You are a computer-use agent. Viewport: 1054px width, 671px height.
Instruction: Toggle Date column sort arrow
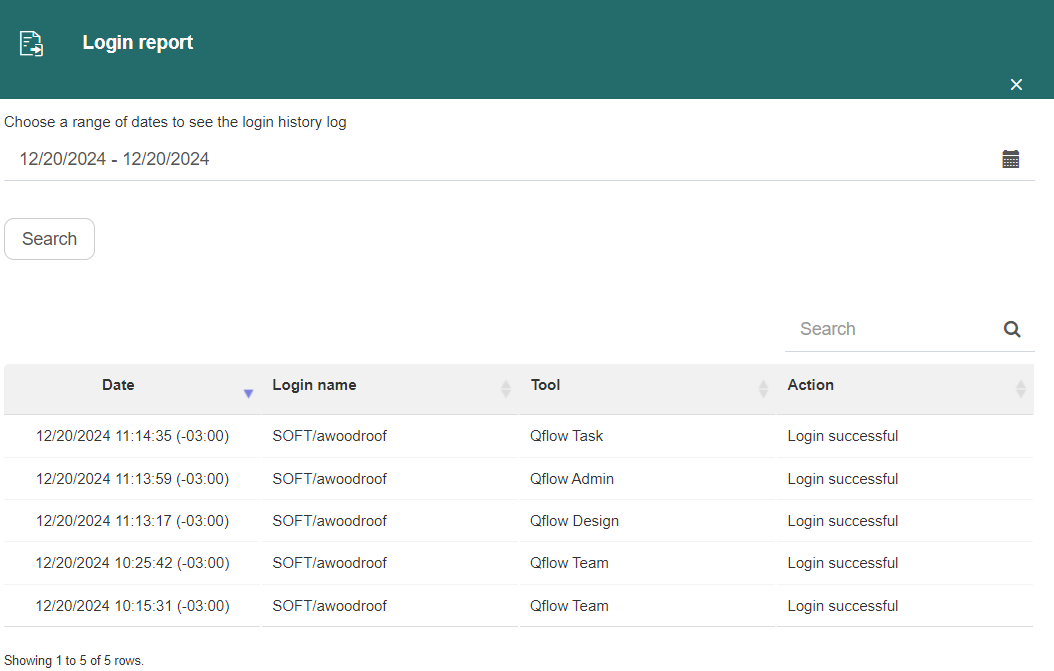(248, 393)
